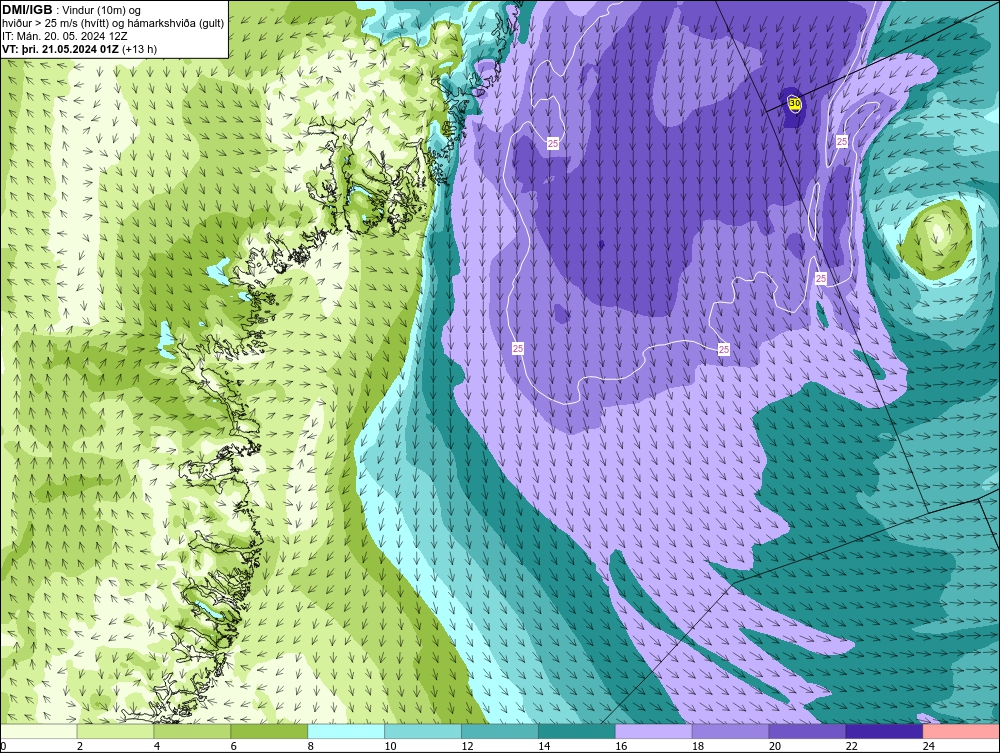1000x753 pixels.
Task: Click the 'Vindur (10m) og' title text
Action: (x=103, y=11)
